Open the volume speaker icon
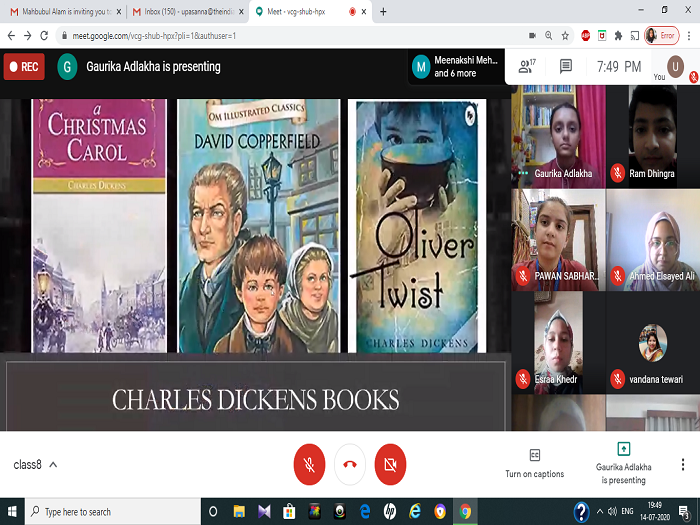 (612, 512)
